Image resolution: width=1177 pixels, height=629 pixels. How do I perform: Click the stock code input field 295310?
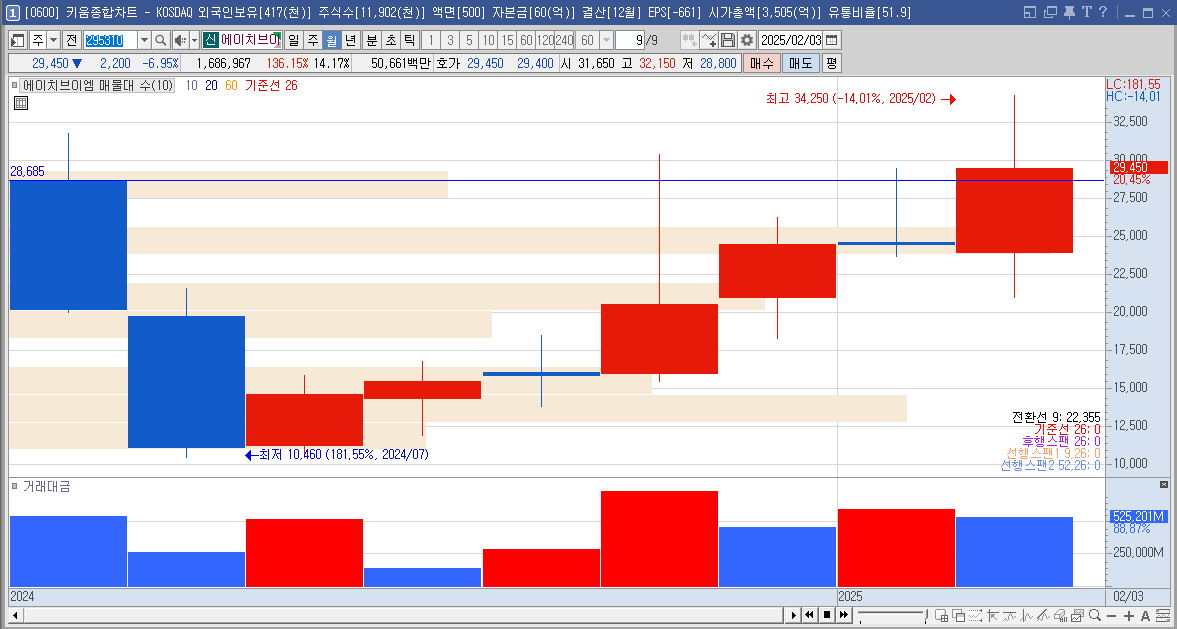point(110,40)
